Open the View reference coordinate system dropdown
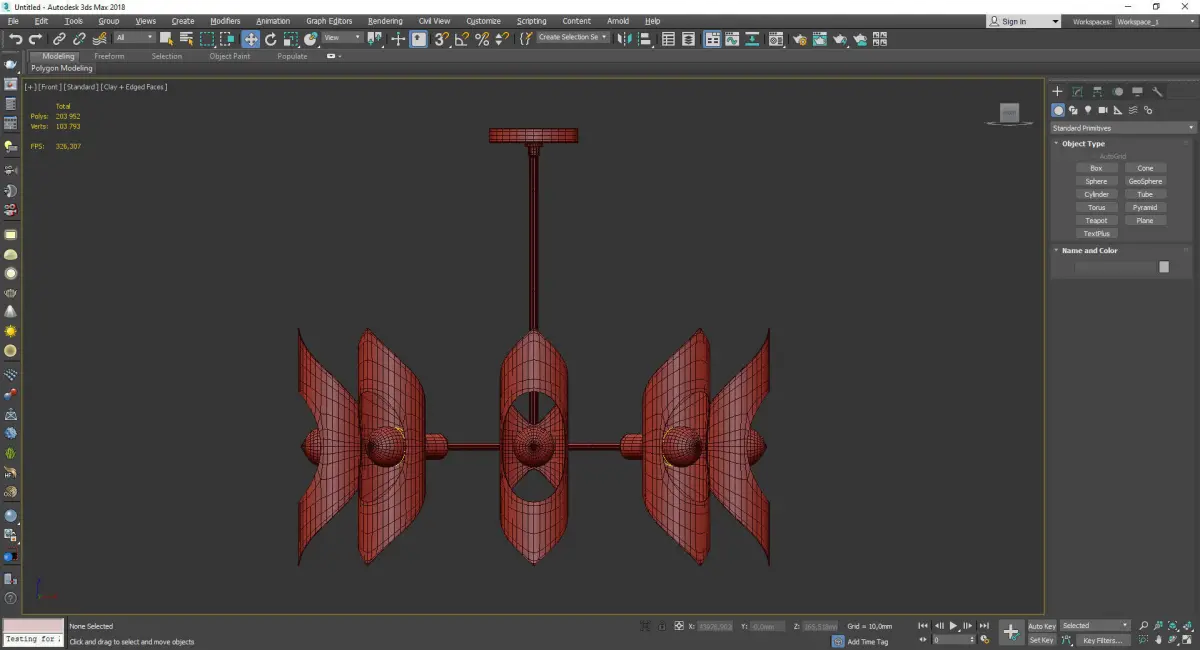Screen dimensions: 1200x650 click(342, 38)
